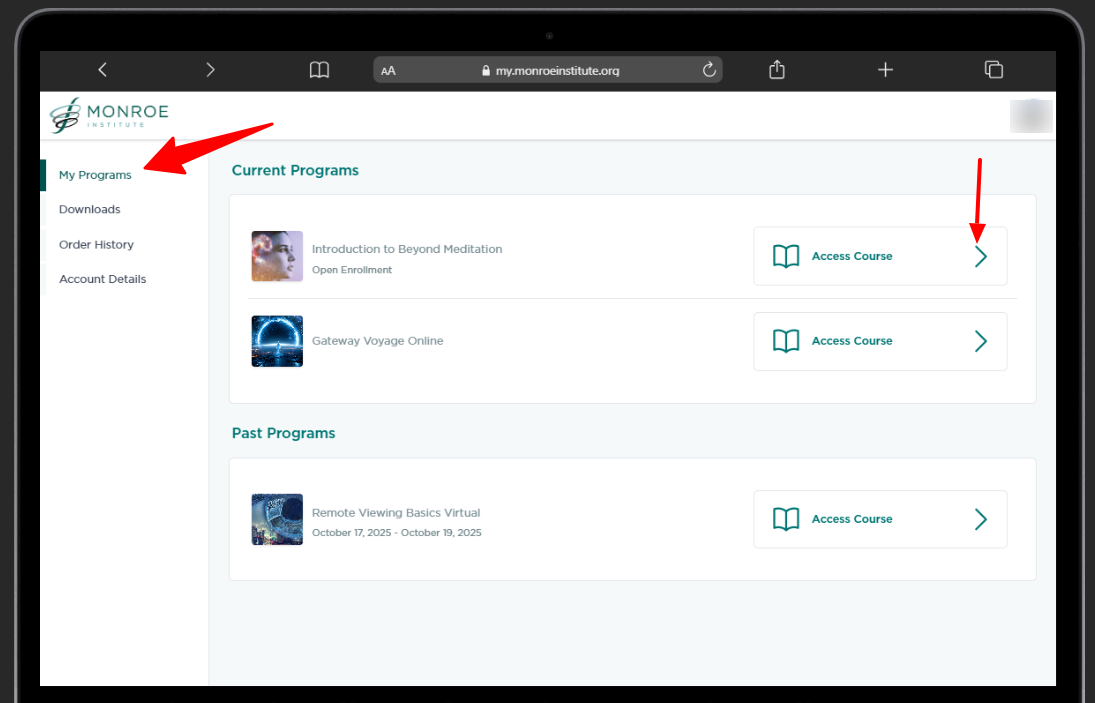Click chevron for Remote Viewing Basics Virtual course

(x=980, y=519)
